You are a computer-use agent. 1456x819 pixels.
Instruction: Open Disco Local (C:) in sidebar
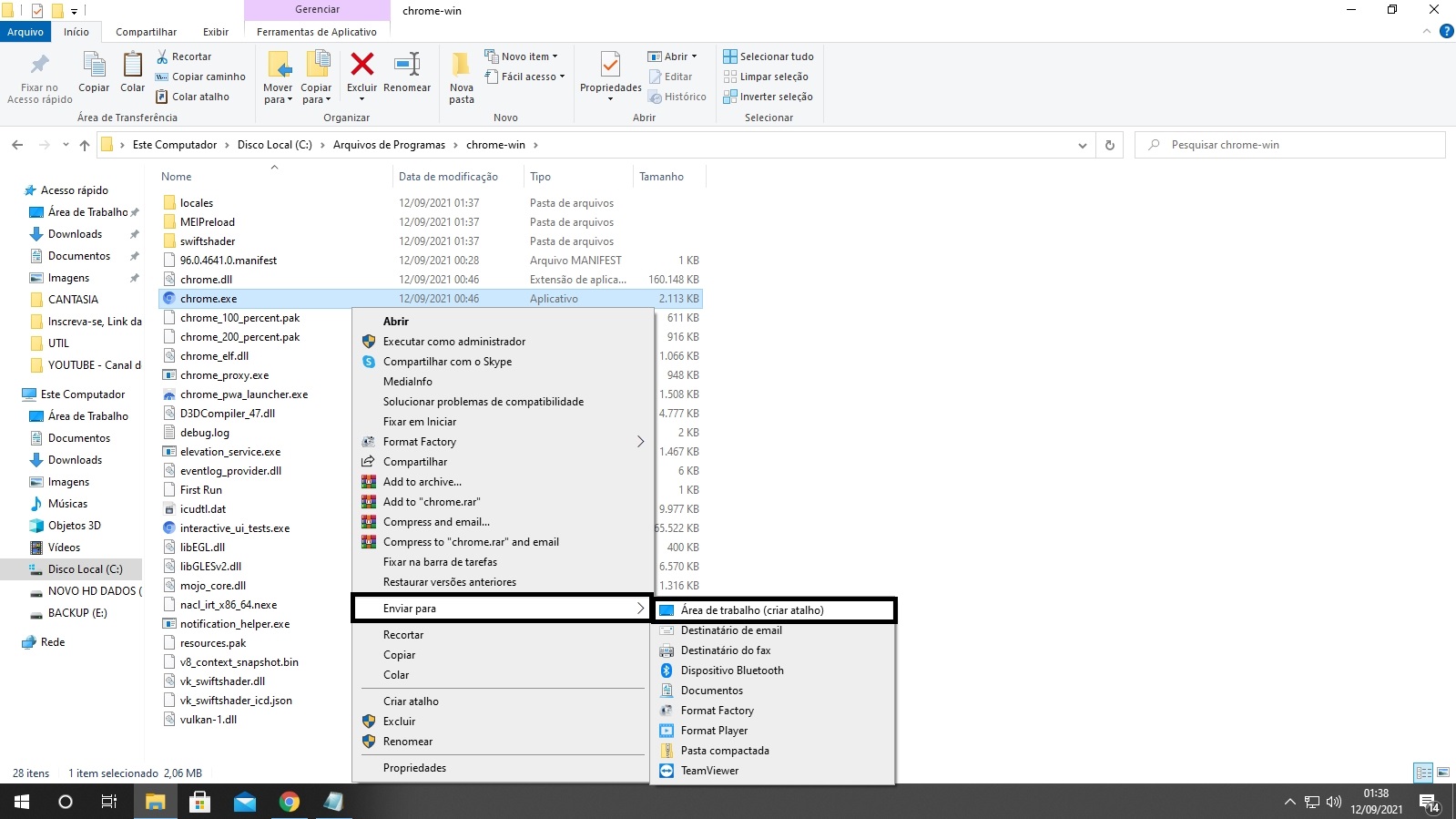(x=85, y=569)
